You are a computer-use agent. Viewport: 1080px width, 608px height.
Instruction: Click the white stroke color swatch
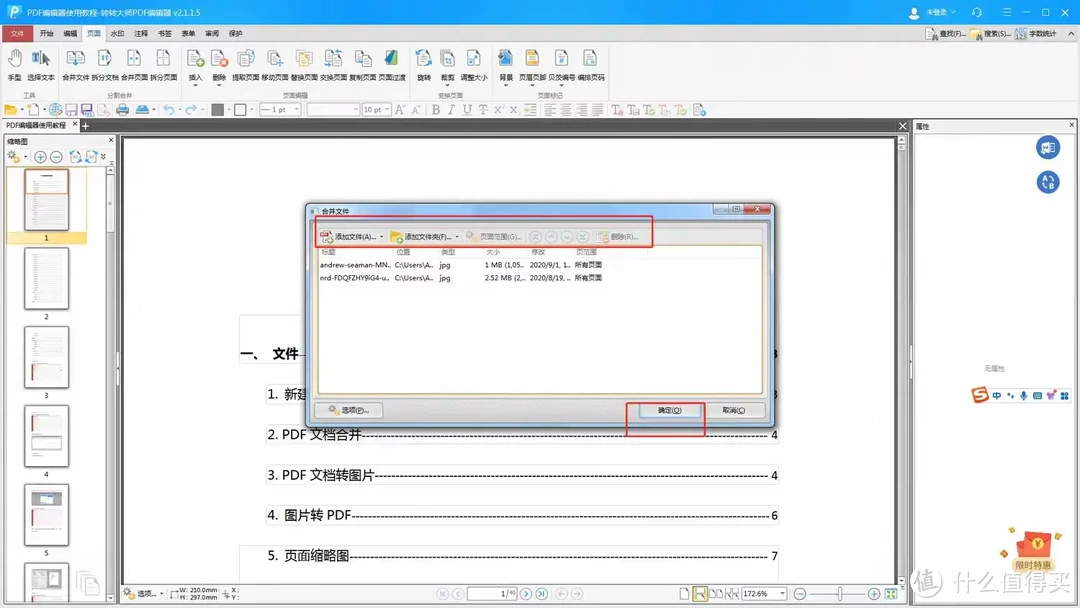[240, 109]
